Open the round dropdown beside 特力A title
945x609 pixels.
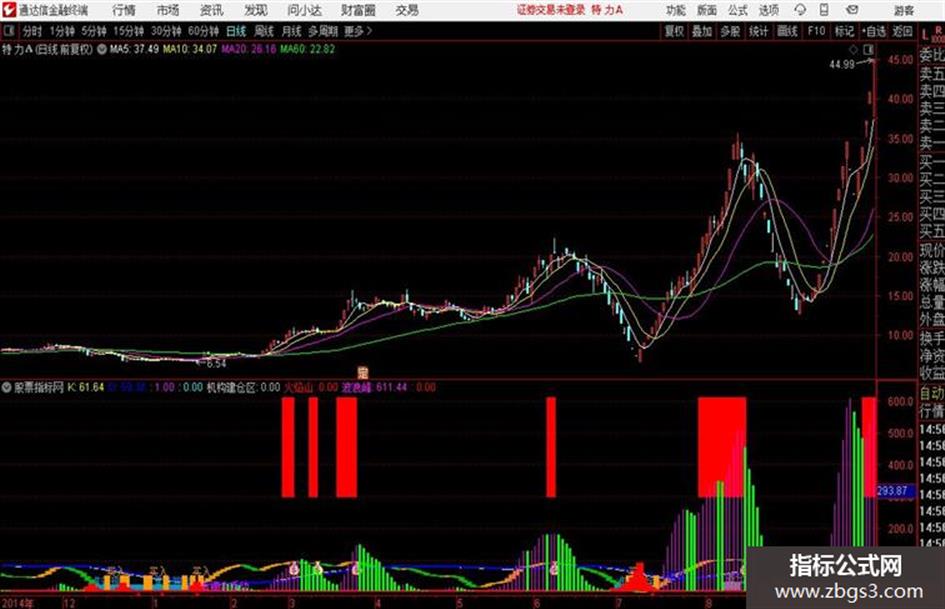102,49
